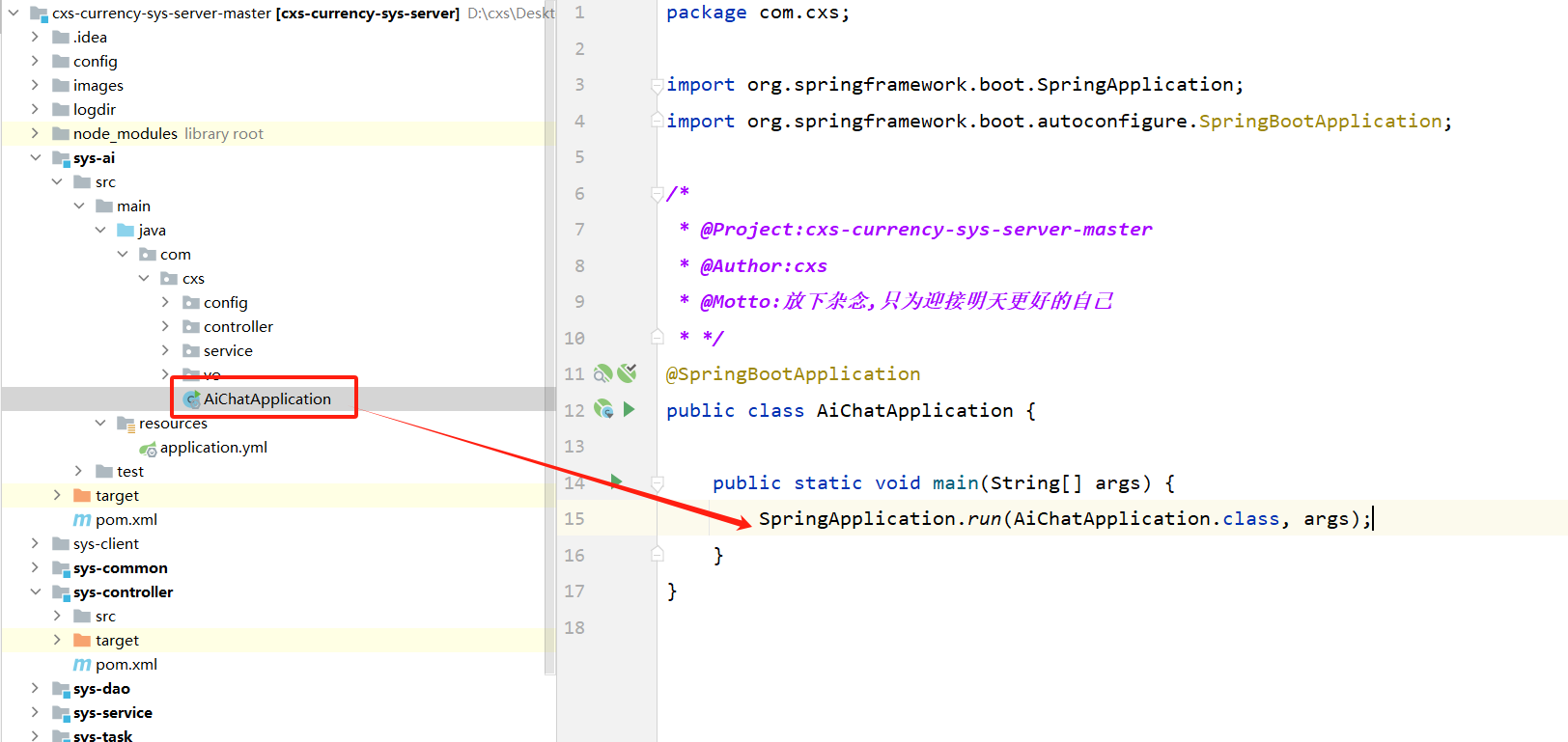Click the .idea folder icon

[61, 37]
